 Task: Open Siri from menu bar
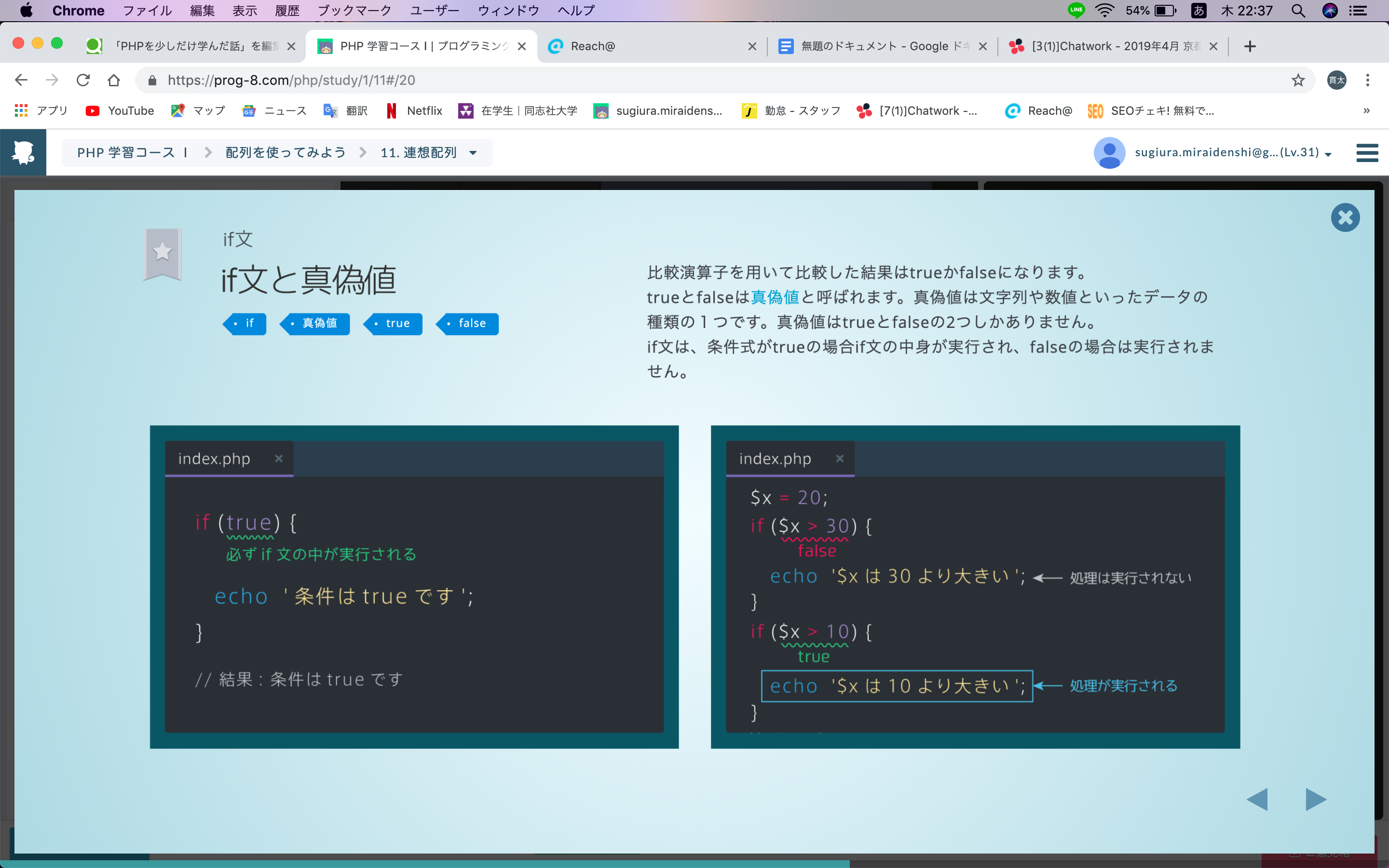tap(1330, 10)
